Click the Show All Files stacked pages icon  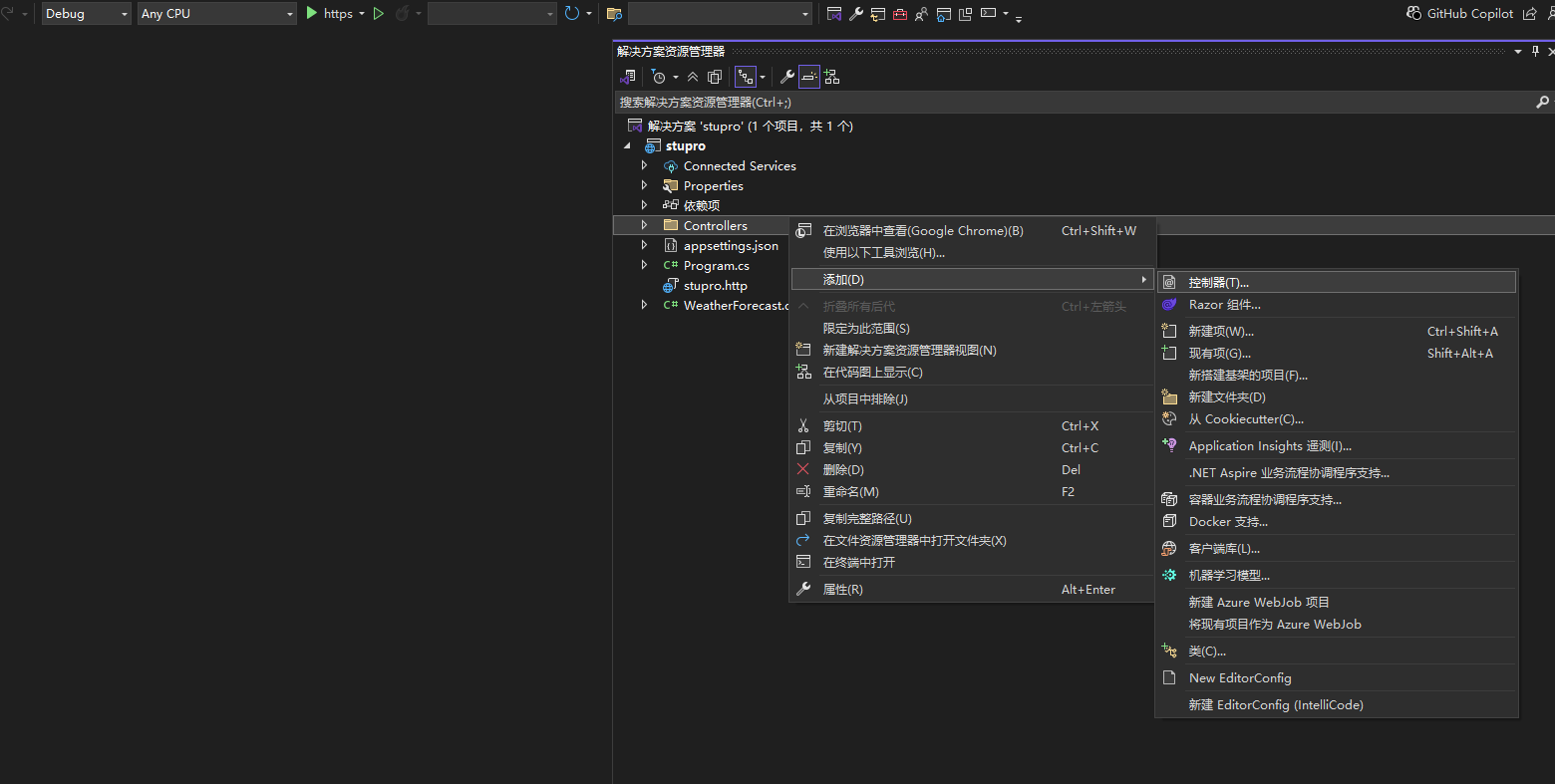(715, 77)
